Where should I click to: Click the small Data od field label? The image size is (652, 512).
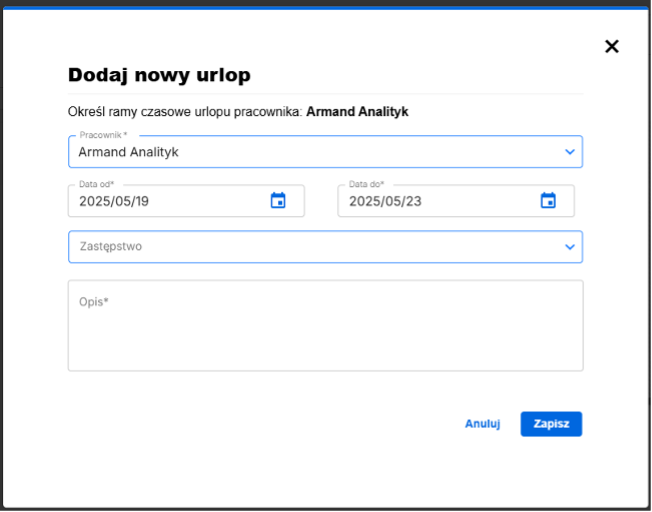[97, 184]
